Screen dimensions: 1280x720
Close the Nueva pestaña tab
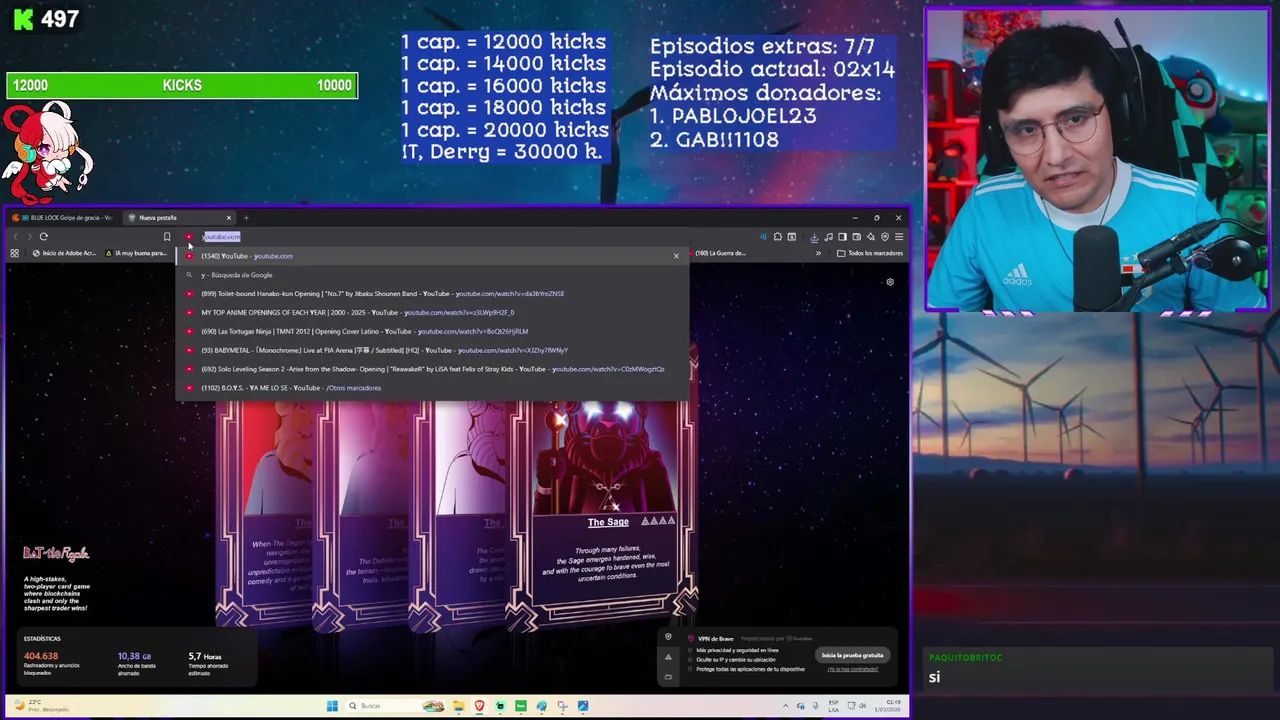(x=228, y=217)
